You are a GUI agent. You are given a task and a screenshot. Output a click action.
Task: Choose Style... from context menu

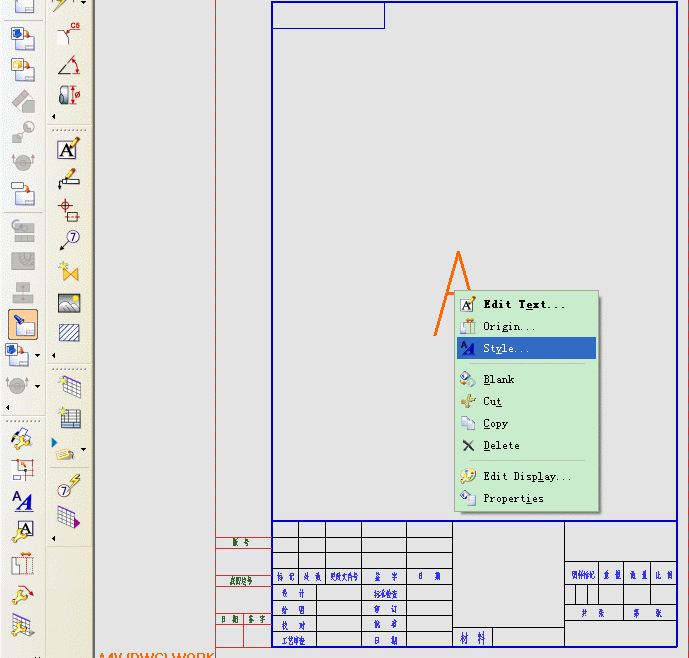pos(526,348)
